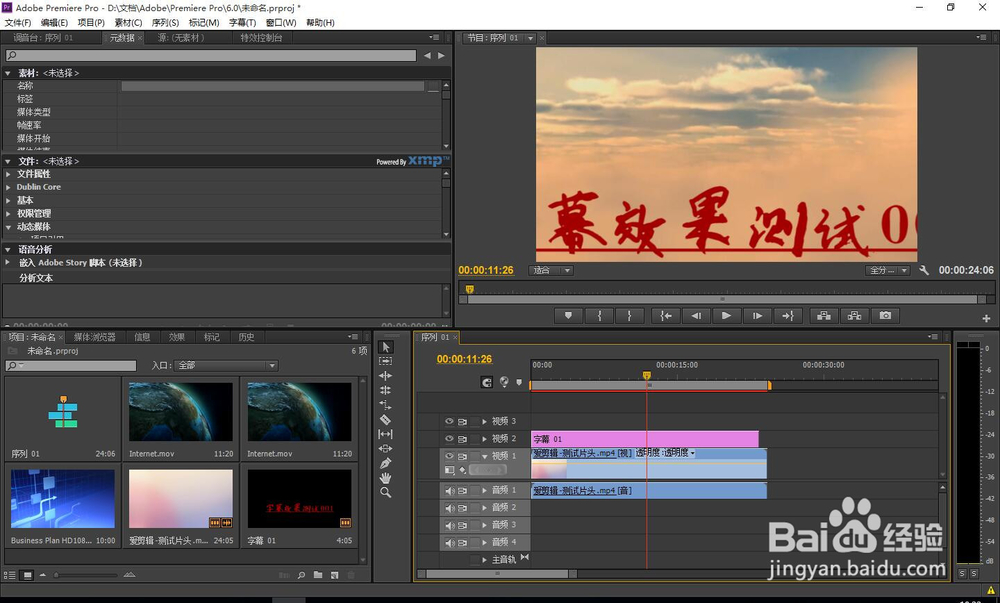The width and height of the screenshot is (1000, 603).
Task: Open the button editor plus icon
Action: click(x=986, y=318)
